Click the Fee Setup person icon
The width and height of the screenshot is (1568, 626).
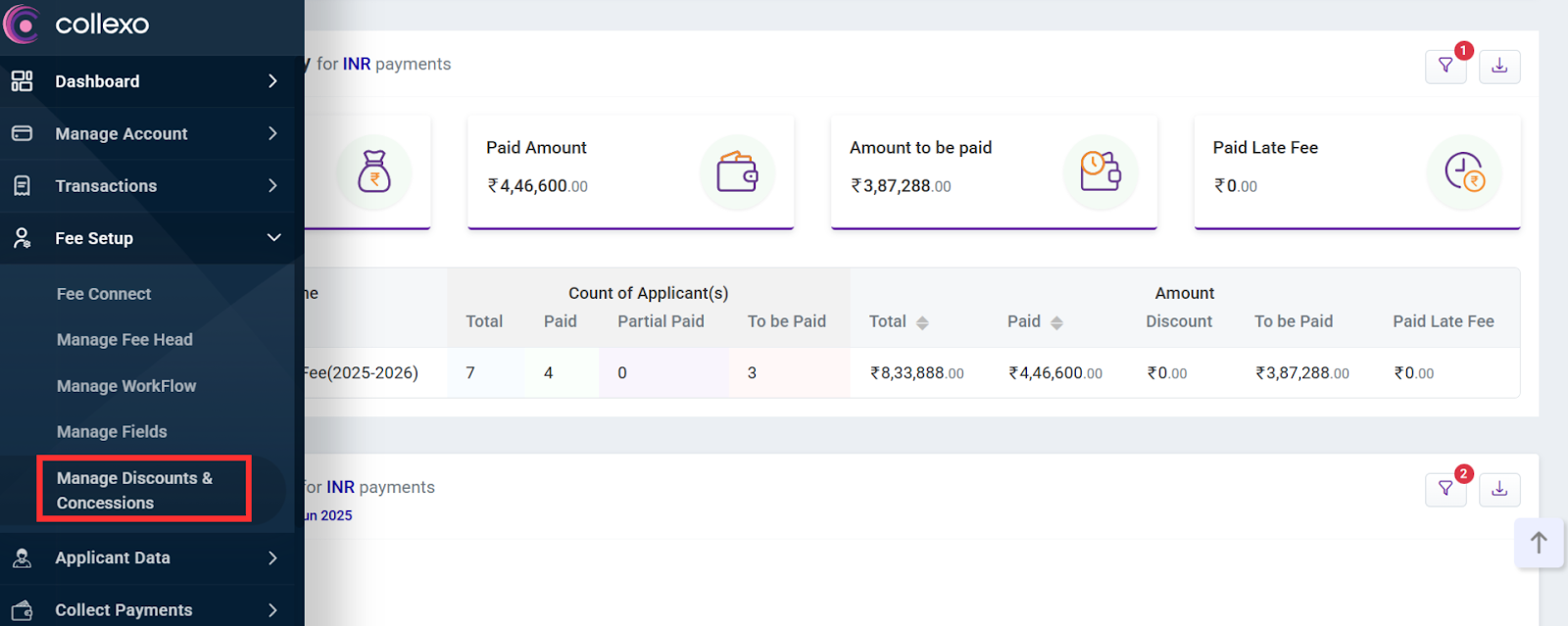tap(22, 238)
